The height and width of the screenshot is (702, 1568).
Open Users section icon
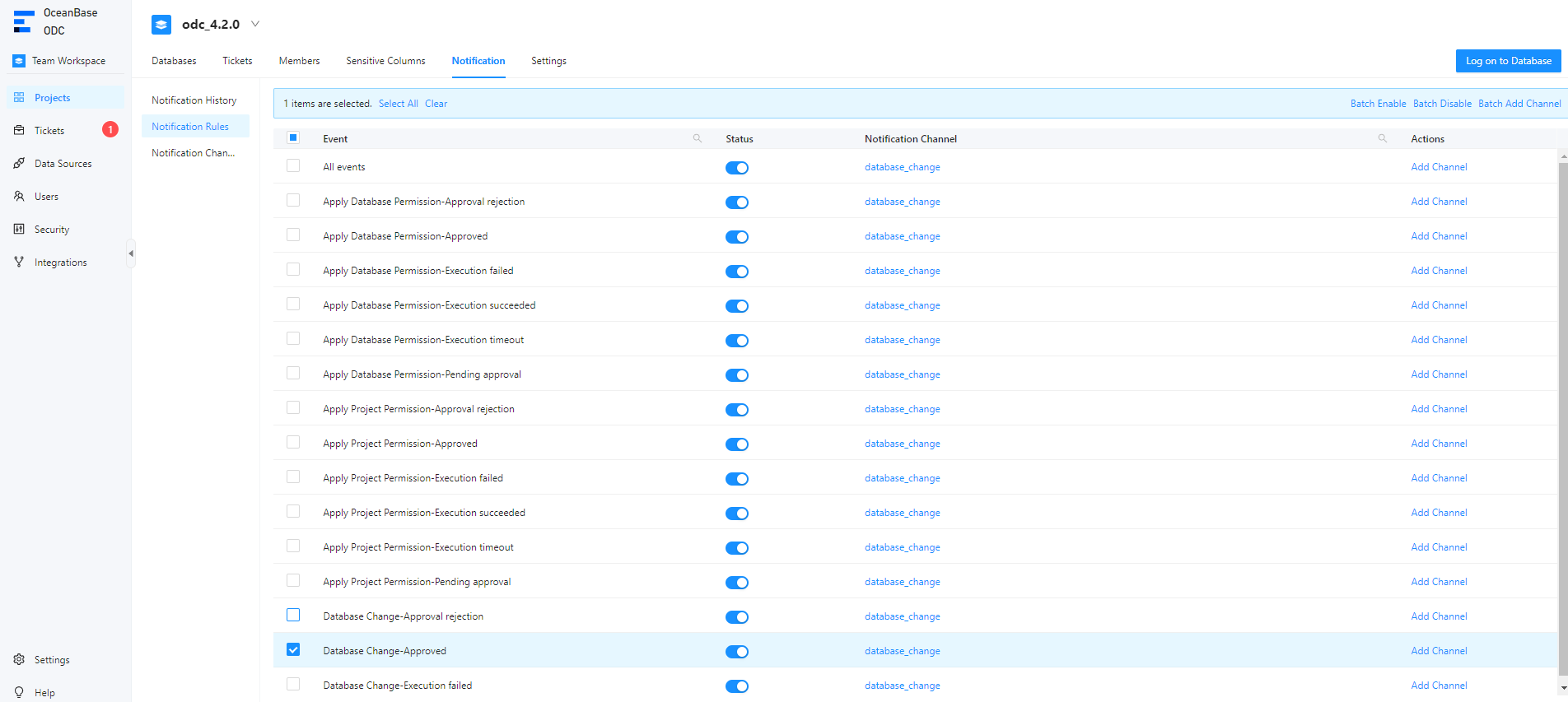(x=19, y=197)
